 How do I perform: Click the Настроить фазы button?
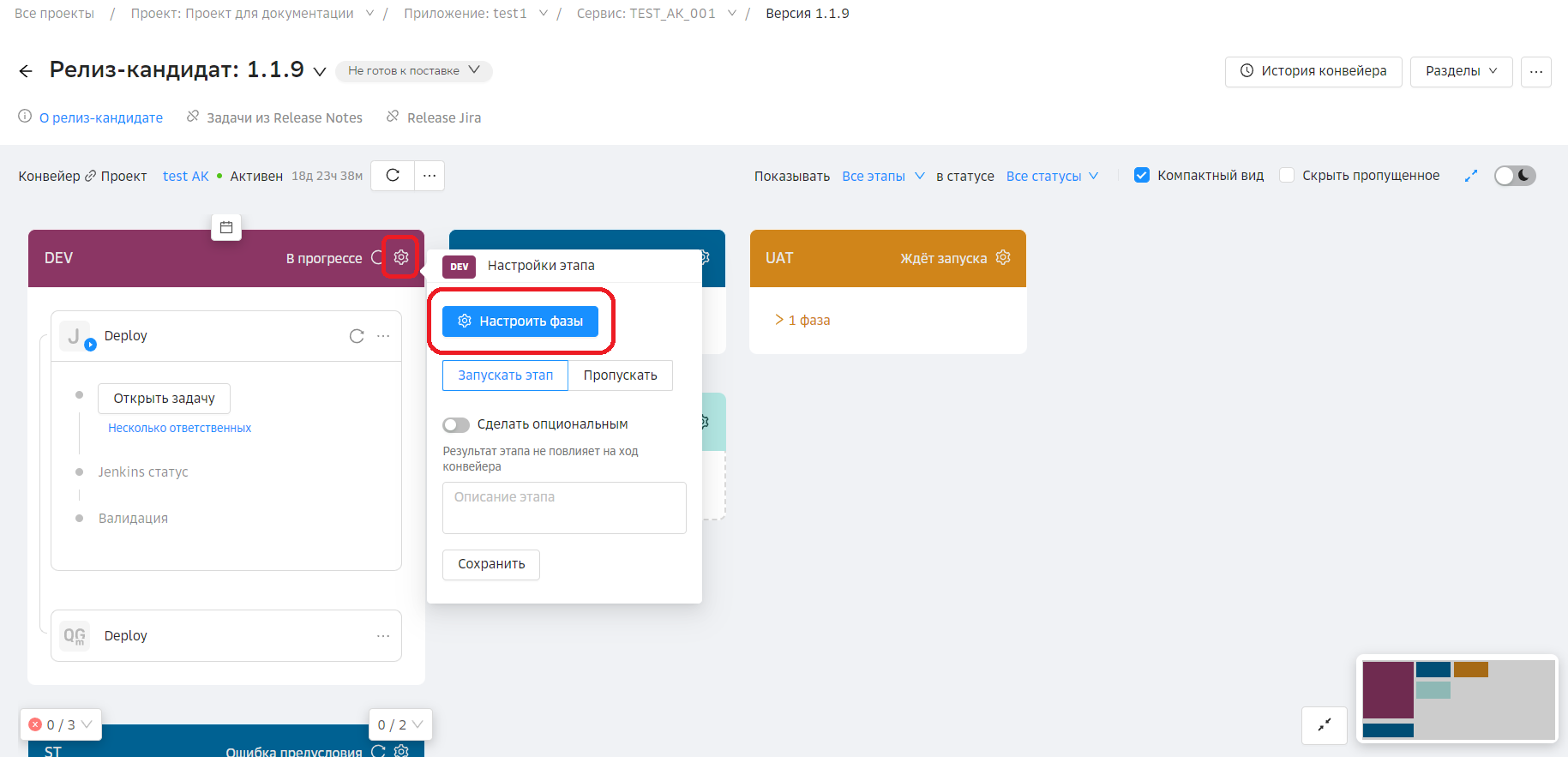coord(520,321)
